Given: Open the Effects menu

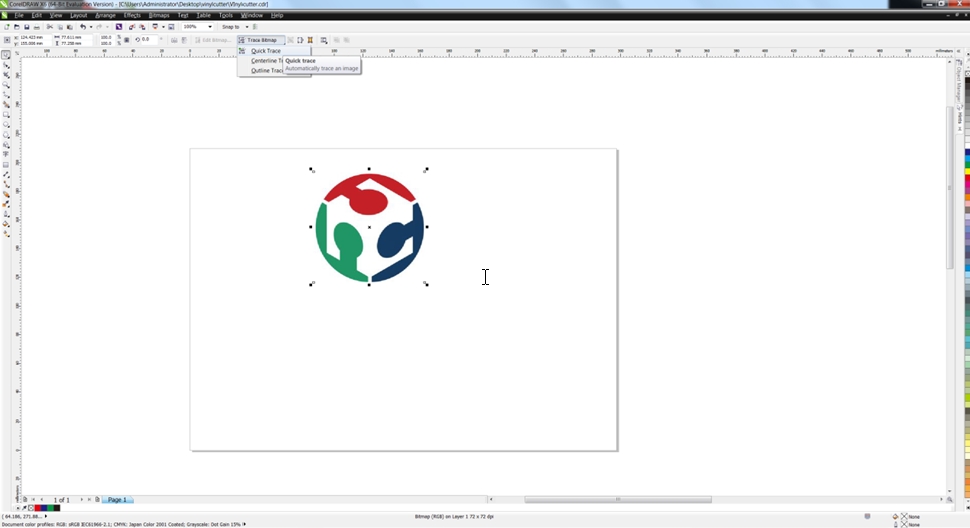Looking at the screenshot, I should coord(132,15).
